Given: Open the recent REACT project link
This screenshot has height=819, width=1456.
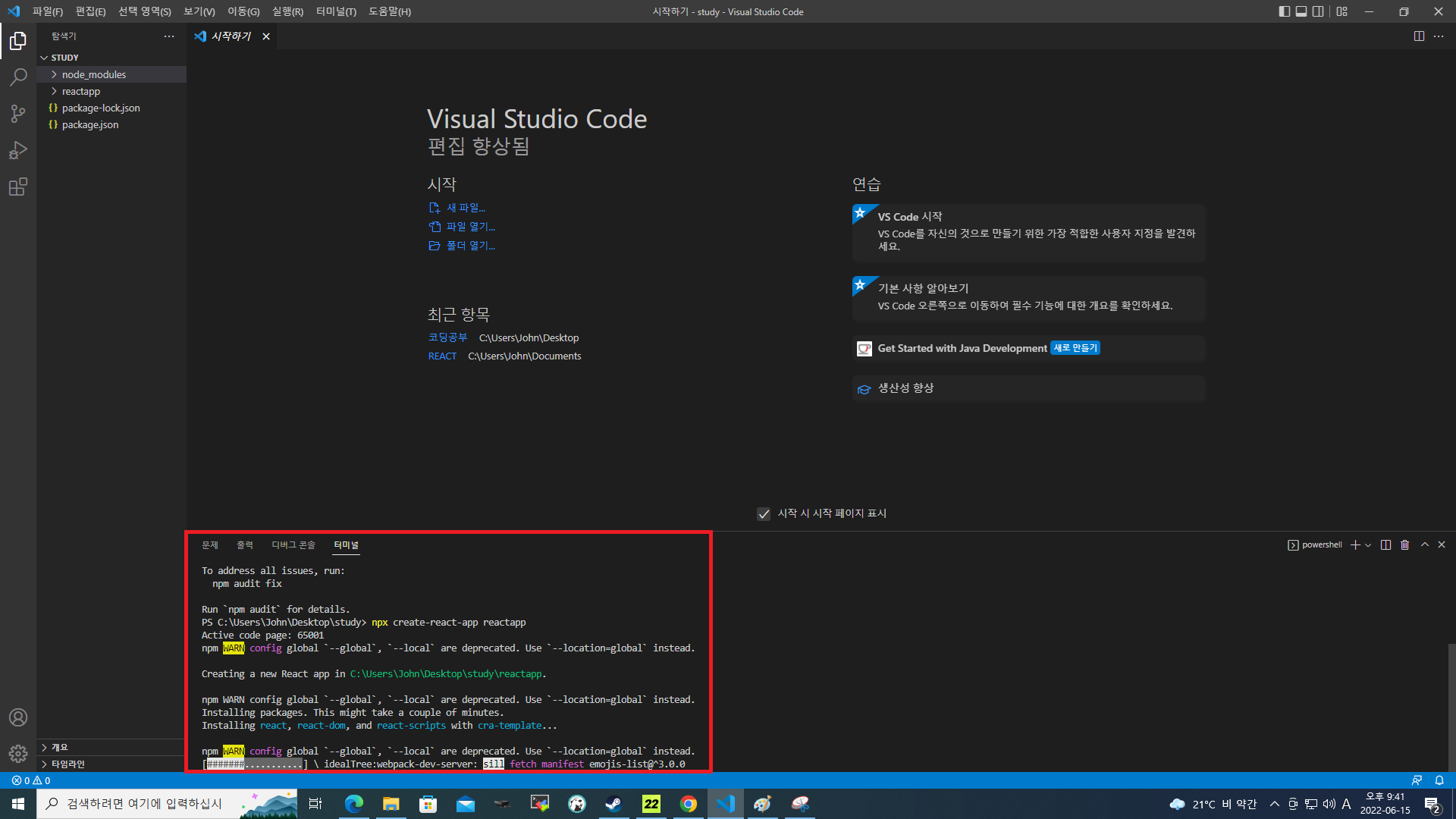Looking at the screenshot, I should point(442,356).
